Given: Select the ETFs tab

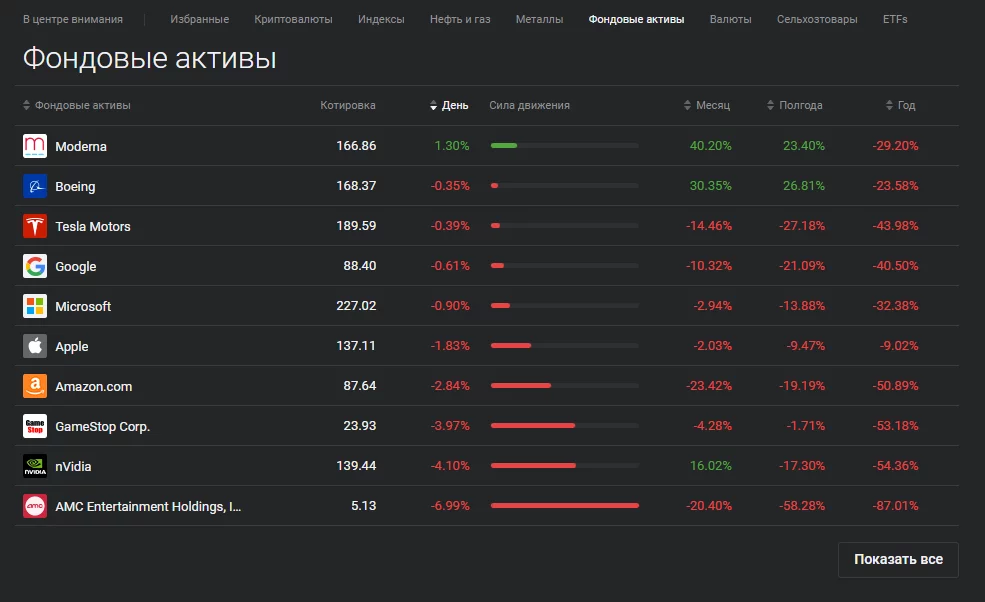Looking at the screenshot, I should [x=895, y=19].
